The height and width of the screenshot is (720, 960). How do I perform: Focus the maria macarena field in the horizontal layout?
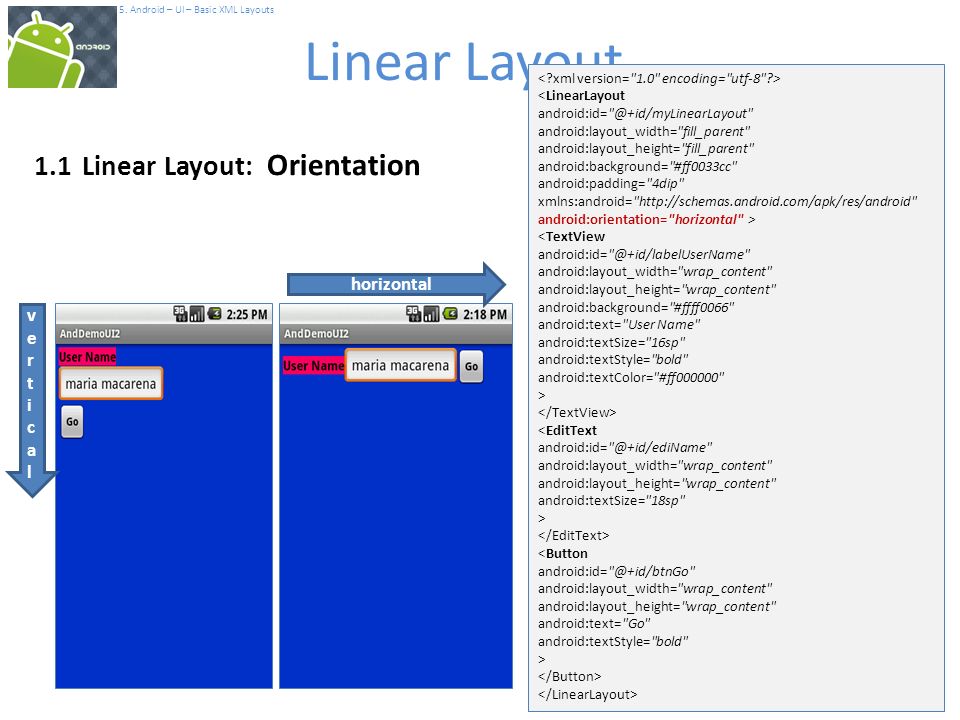click(x=400, y=366)
